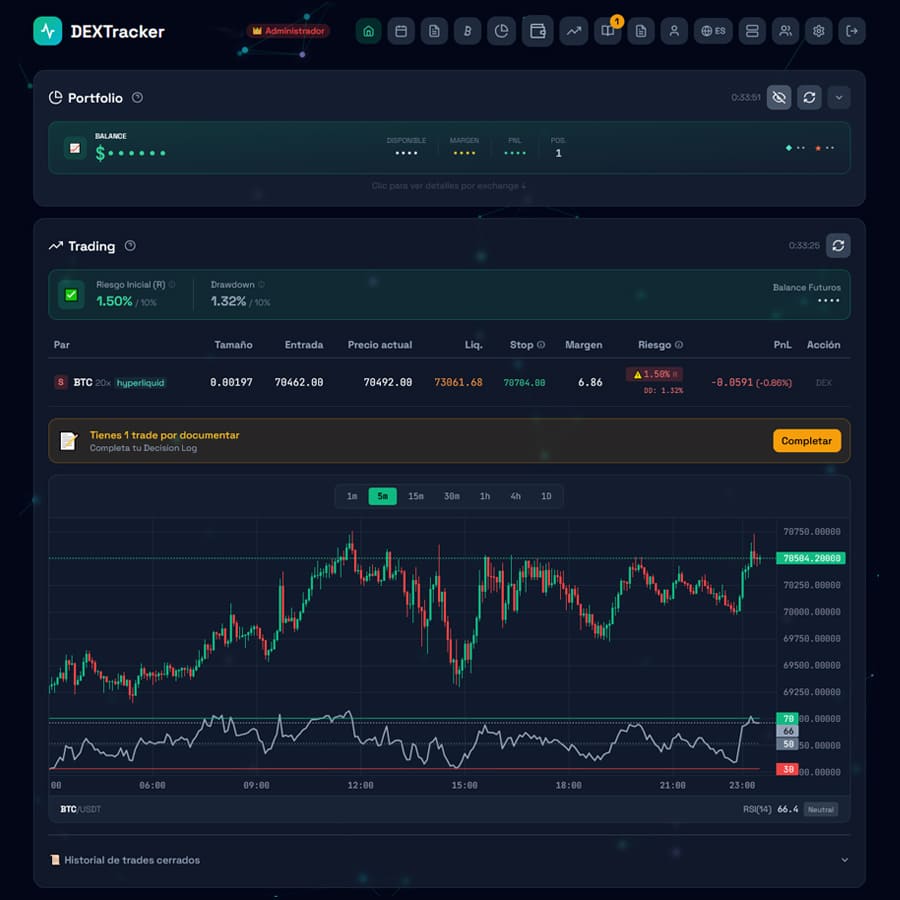This screenshot has width=900, height=900.
Task: Go to the home dashboard icon
Action: tap(368, 31)
